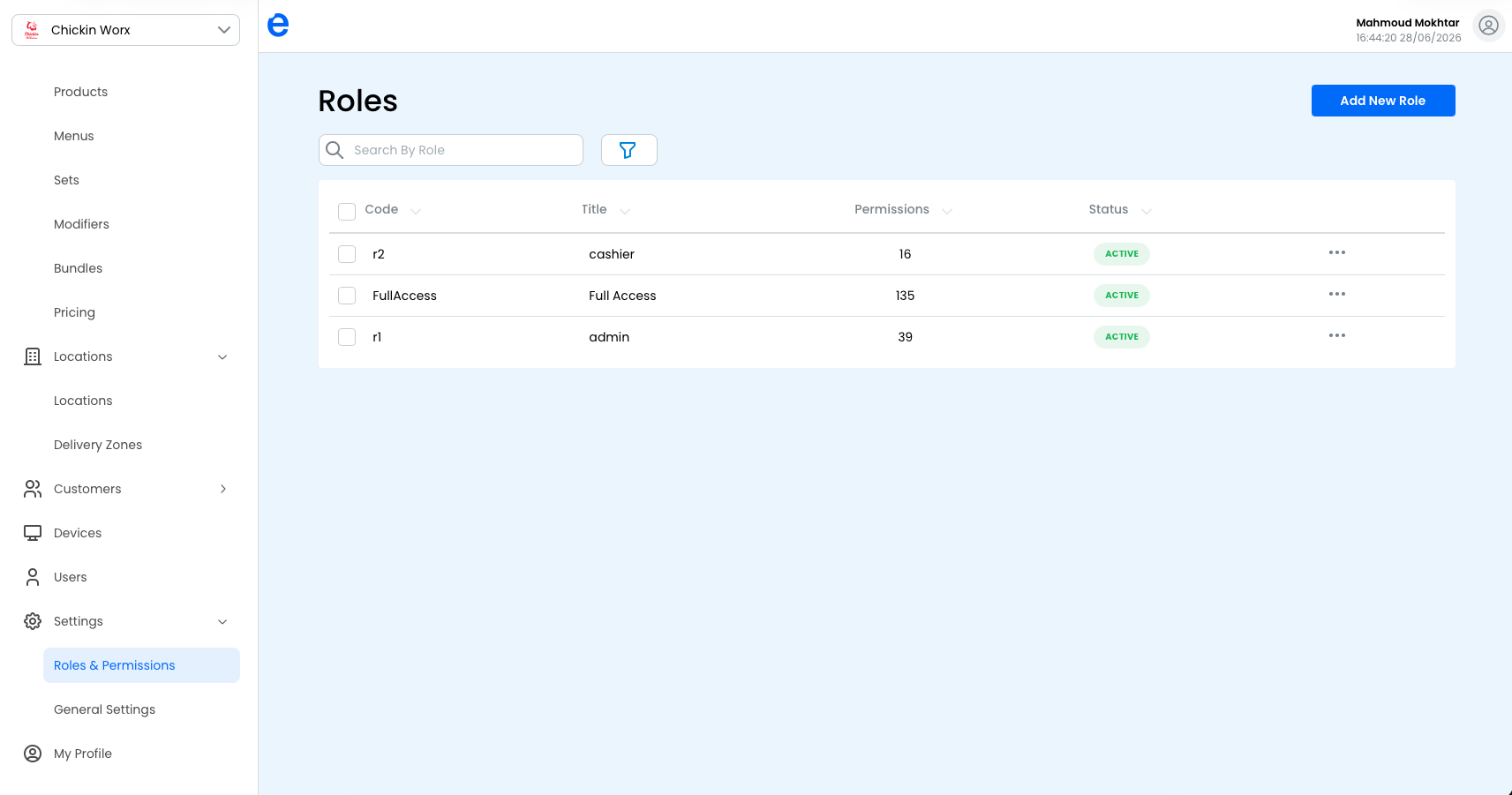Open the Locations sub-item under Locations
Viewport: 1512px width, 795px height.
[x=83, y=401]
